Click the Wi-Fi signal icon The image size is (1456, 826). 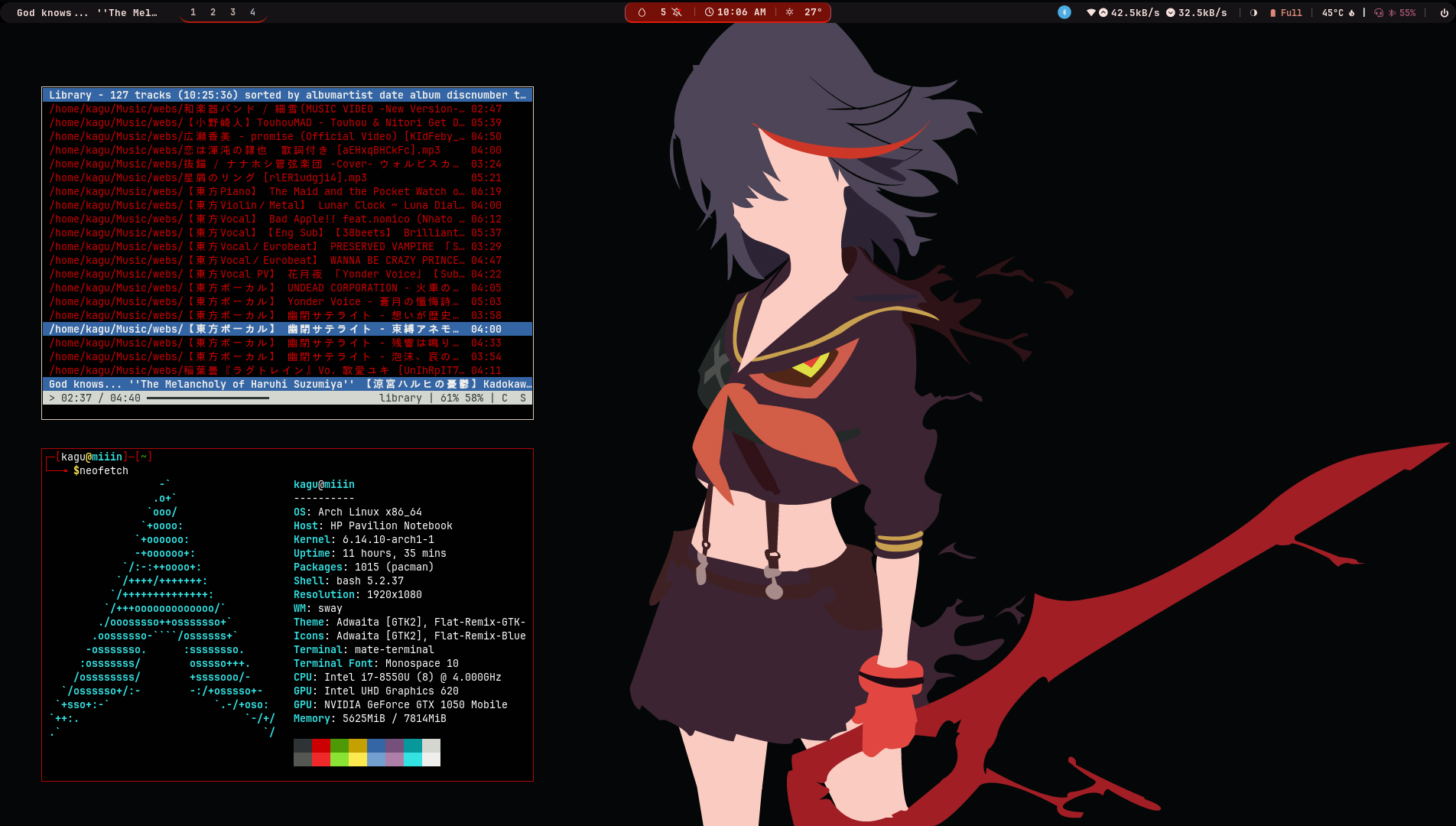coord(1090,12)
